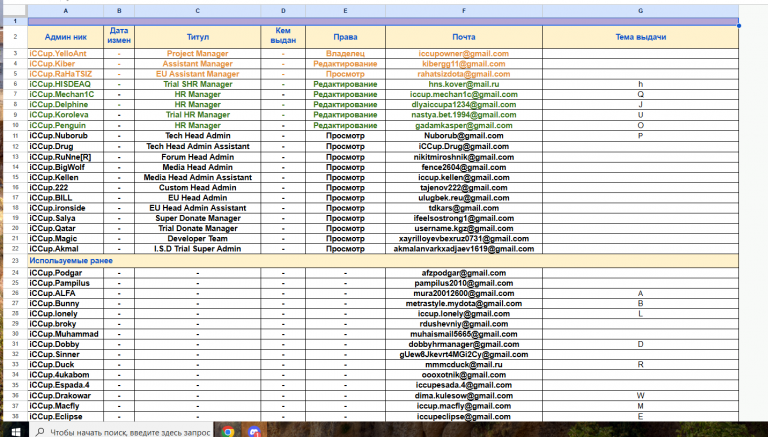This screenshot has height=437, width=768.
Task: Select the username.kgz@gmail.com cell
Action: point(464,228)
